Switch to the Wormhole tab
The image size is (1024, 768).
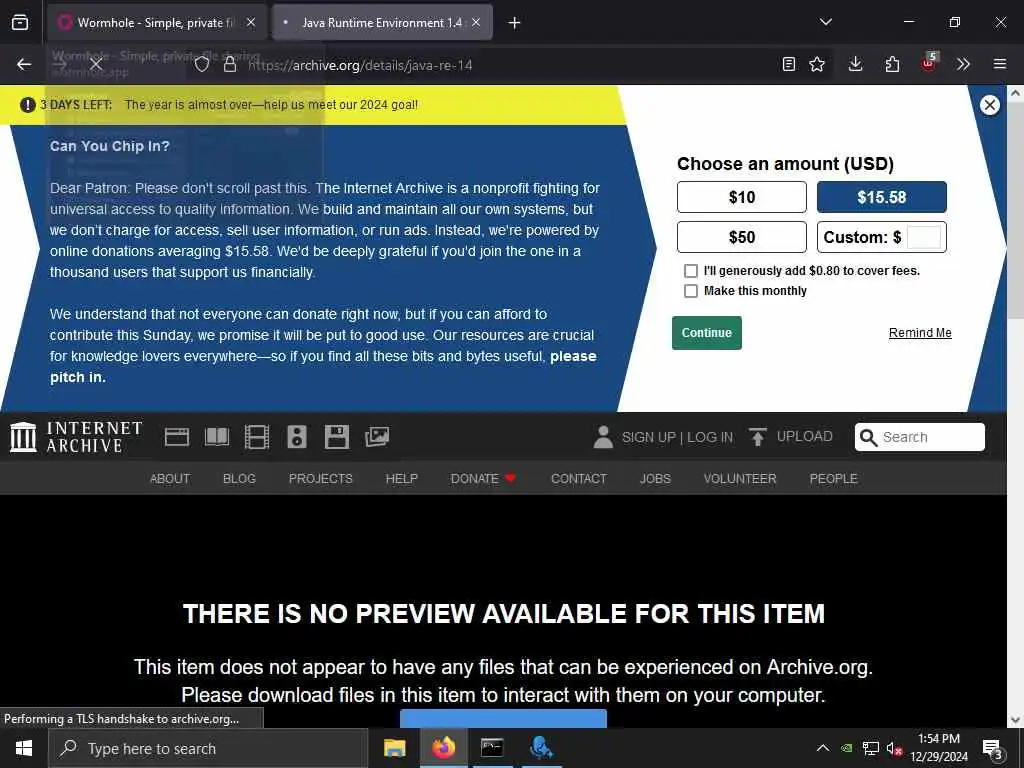tap(157, 23)
